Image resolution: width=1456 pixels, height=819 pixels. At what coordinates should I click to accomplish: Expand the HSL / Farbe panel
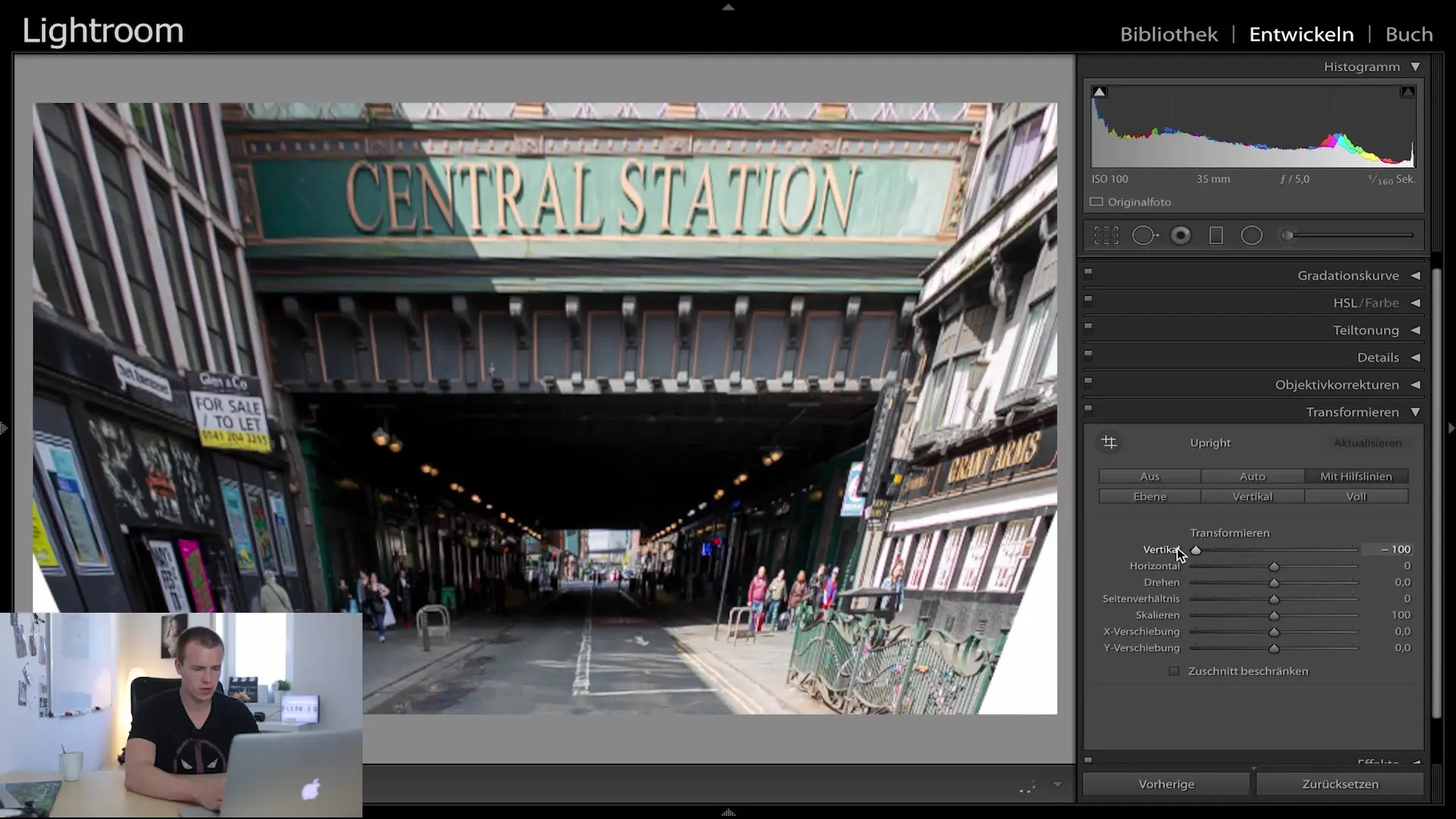(1415, 303)
